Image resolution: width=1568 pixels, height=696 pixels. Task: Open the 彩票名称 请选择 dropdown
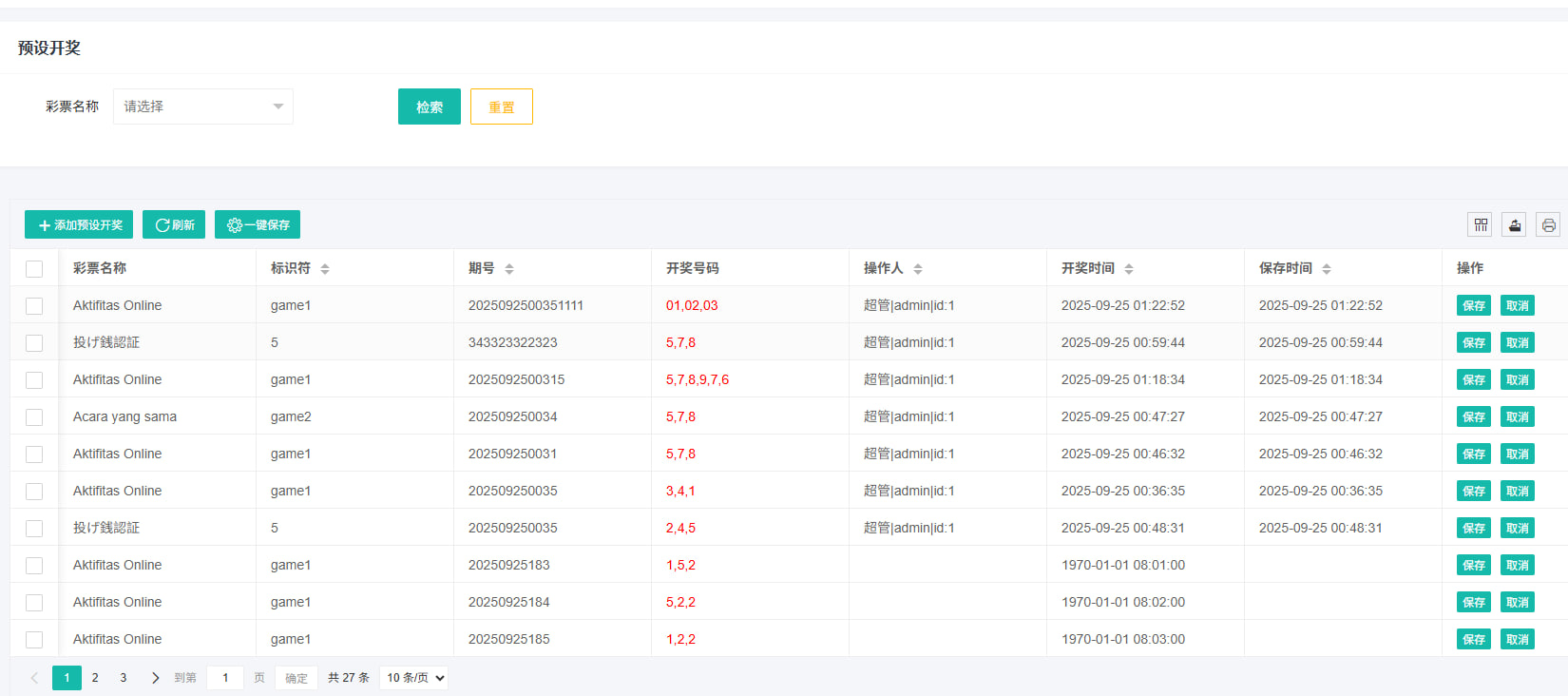tap(202, 106)
